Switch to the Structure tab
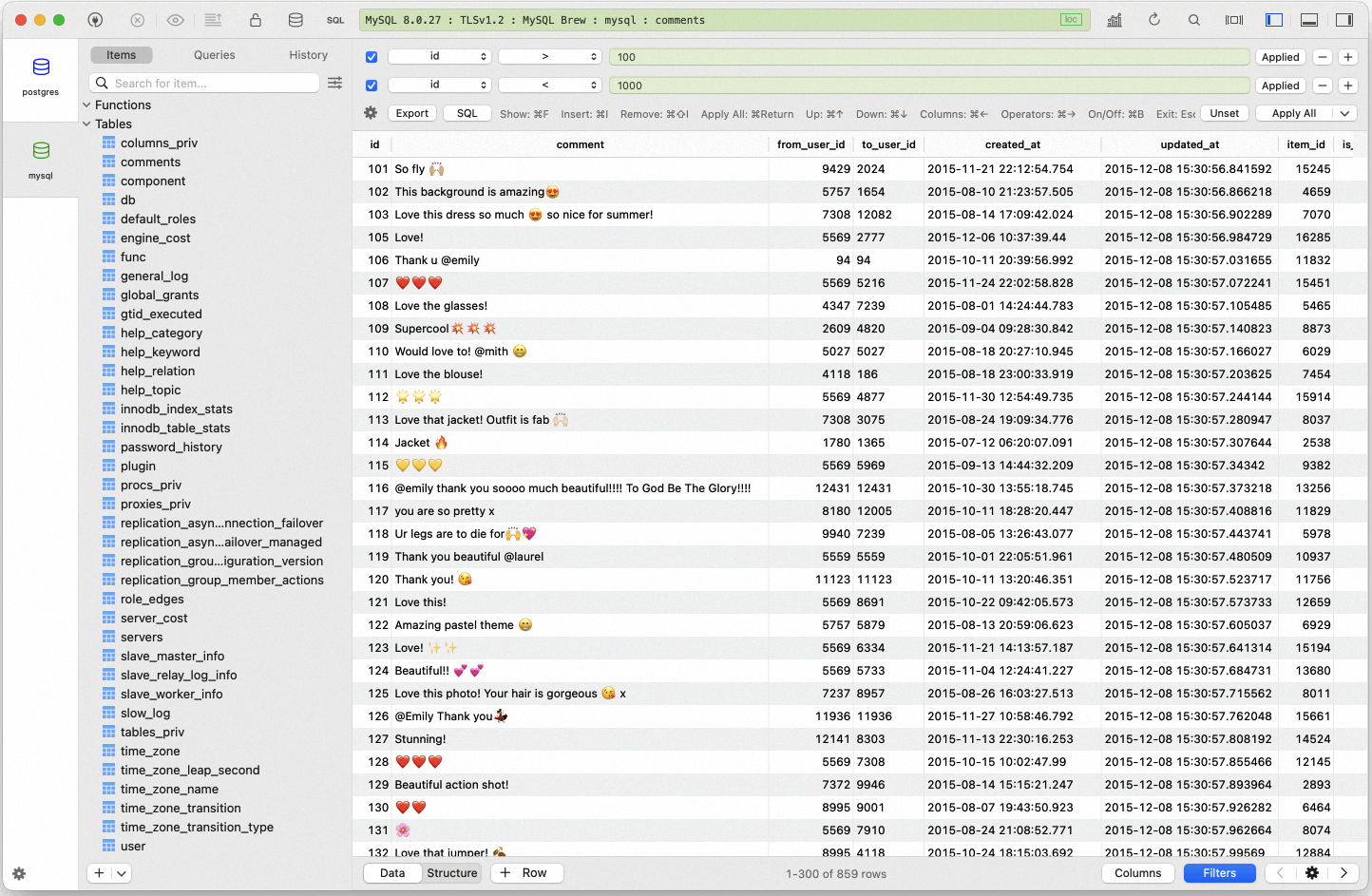This screenshot has width=1372, height=896. pos(452,873)
